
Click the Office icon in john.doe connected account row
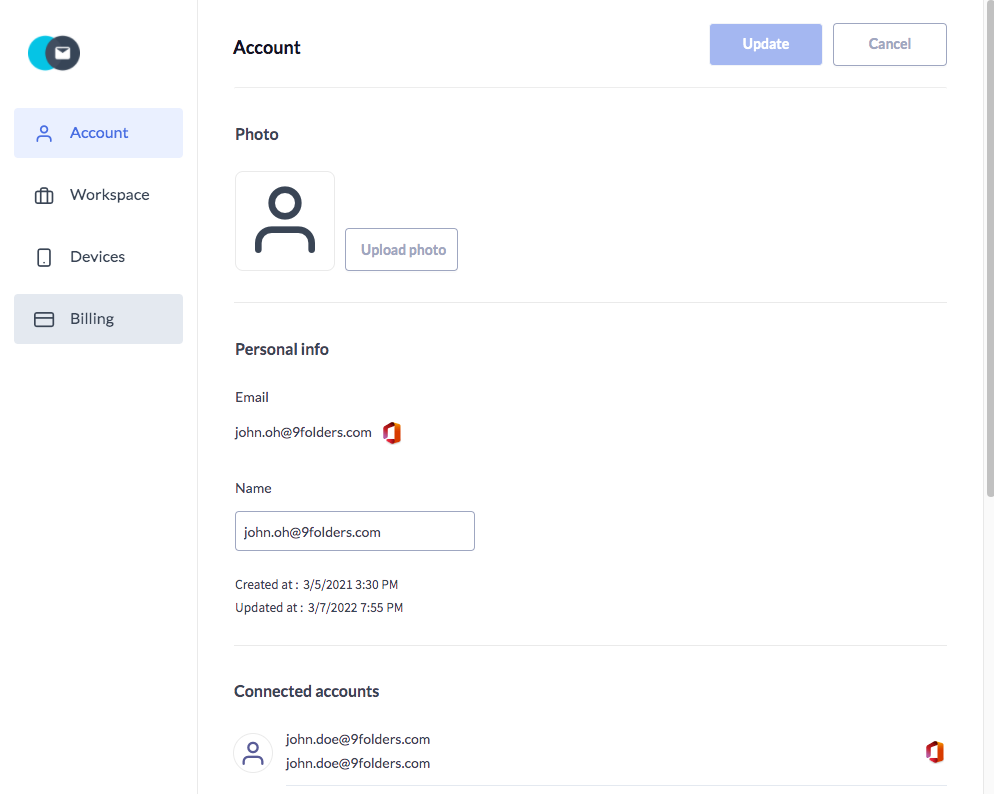click(934, 752)
